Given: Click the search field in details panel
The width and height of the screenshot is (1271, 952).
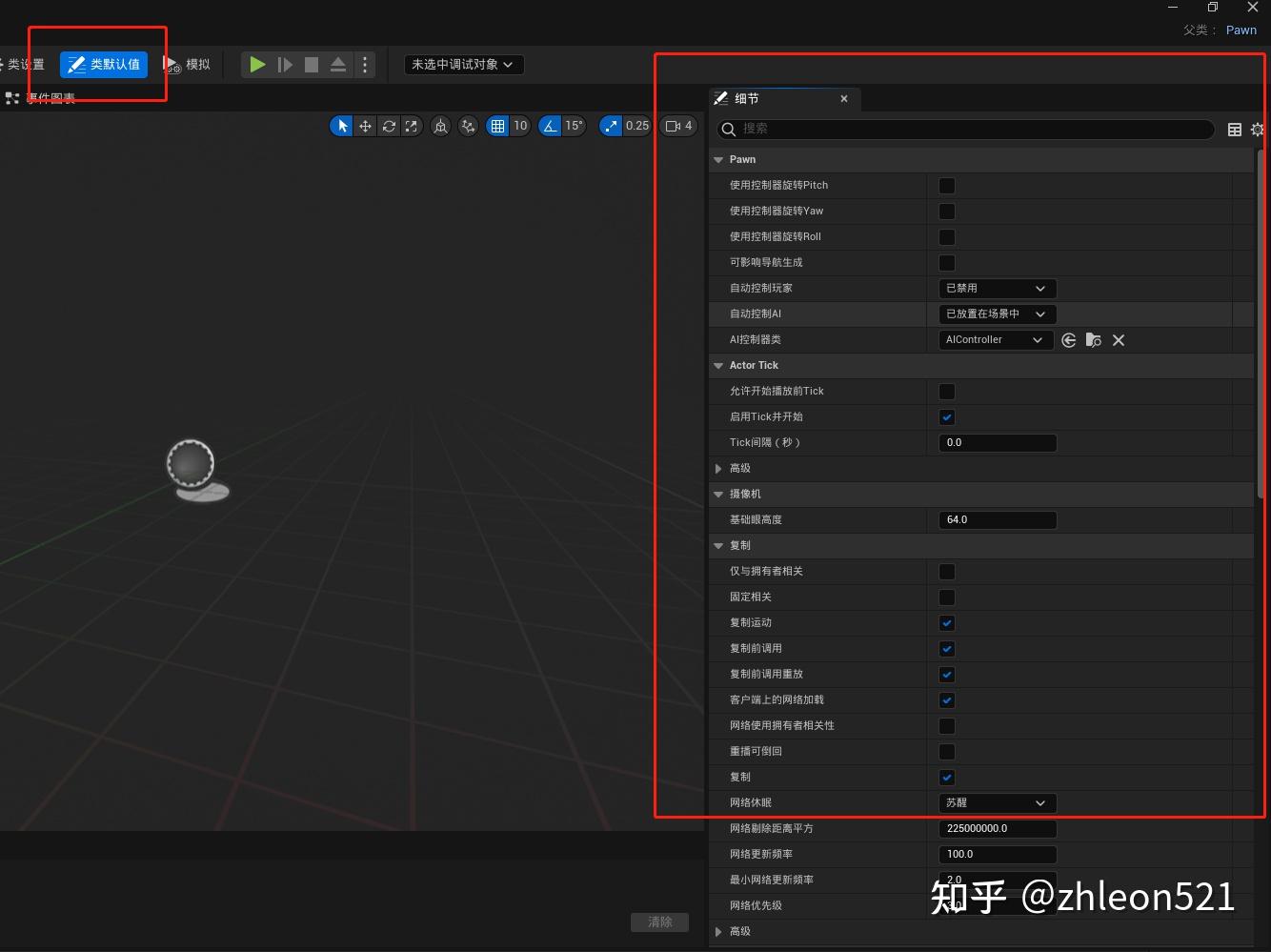Looking at the screenshot, I should click(962, 130).
